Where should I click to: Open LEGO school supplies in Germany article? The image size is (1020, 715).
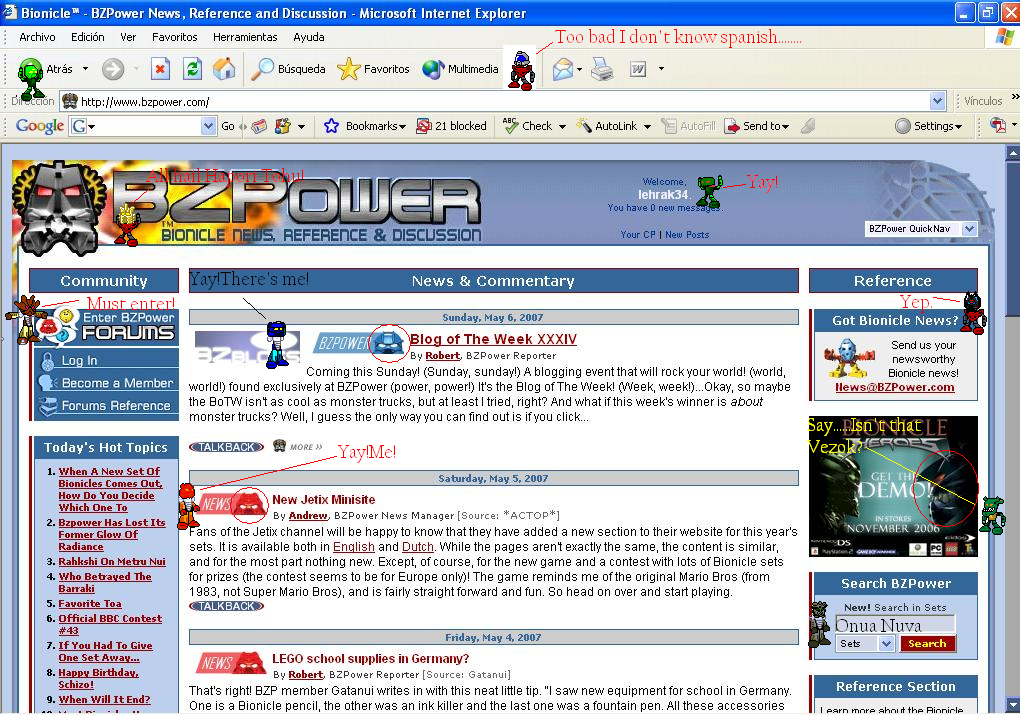point(370,658)
